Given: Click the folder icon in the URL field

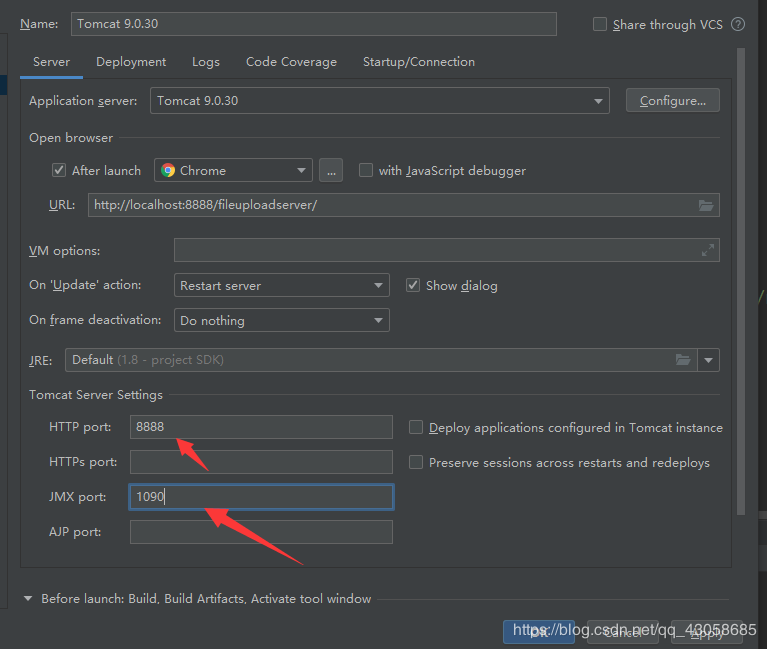Looking at the screenshot, I should coord(705,205).
